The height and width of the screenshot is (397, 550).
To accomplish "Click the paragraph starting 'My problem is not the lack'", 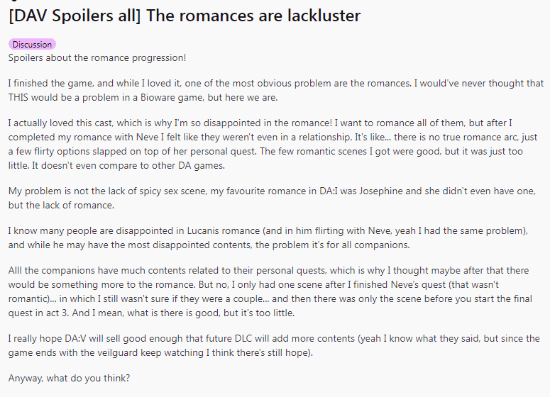I will click(x=272, y=198).
